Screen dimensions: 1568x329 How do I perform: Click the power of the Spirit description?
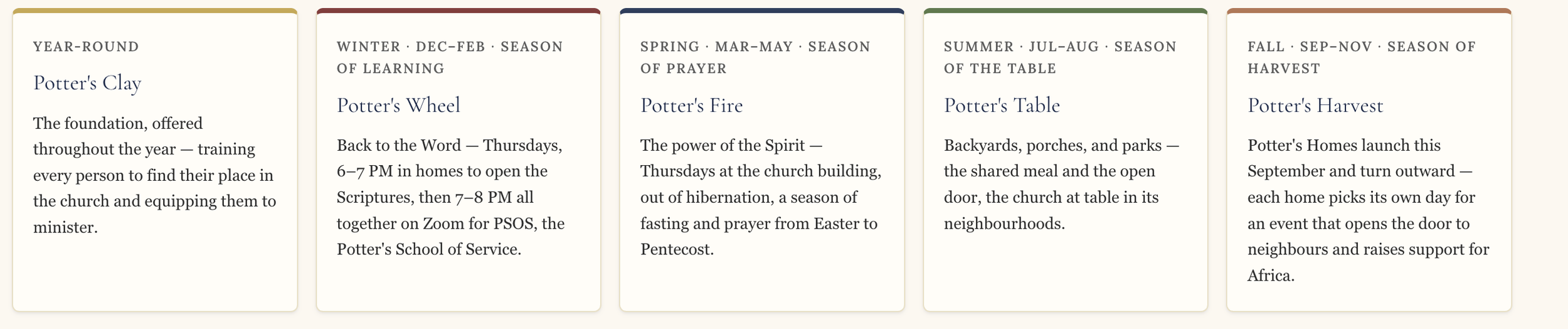coord(761,197)
